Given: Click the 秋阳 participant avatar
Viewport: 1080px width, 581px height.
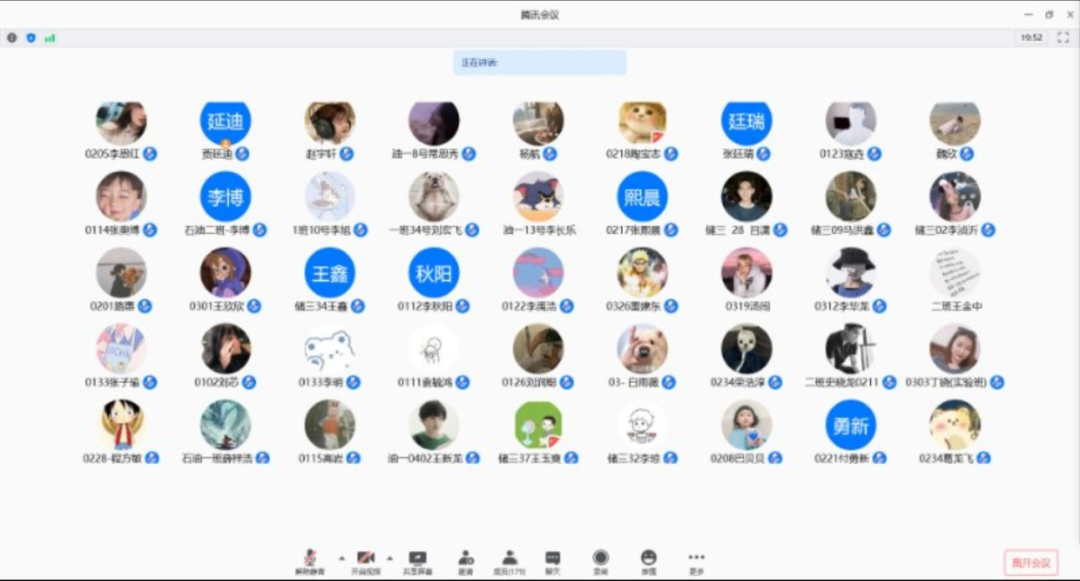Looking at the screenshot, I should click(433, 274).
